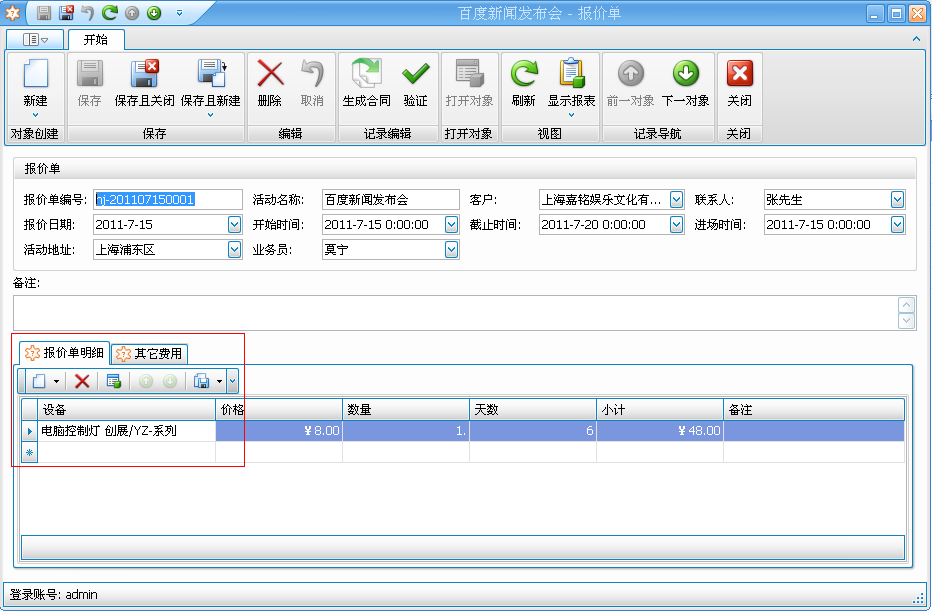Click the new-row asterisk indicator
The image size is (932, 611).
tap(29, 452)
